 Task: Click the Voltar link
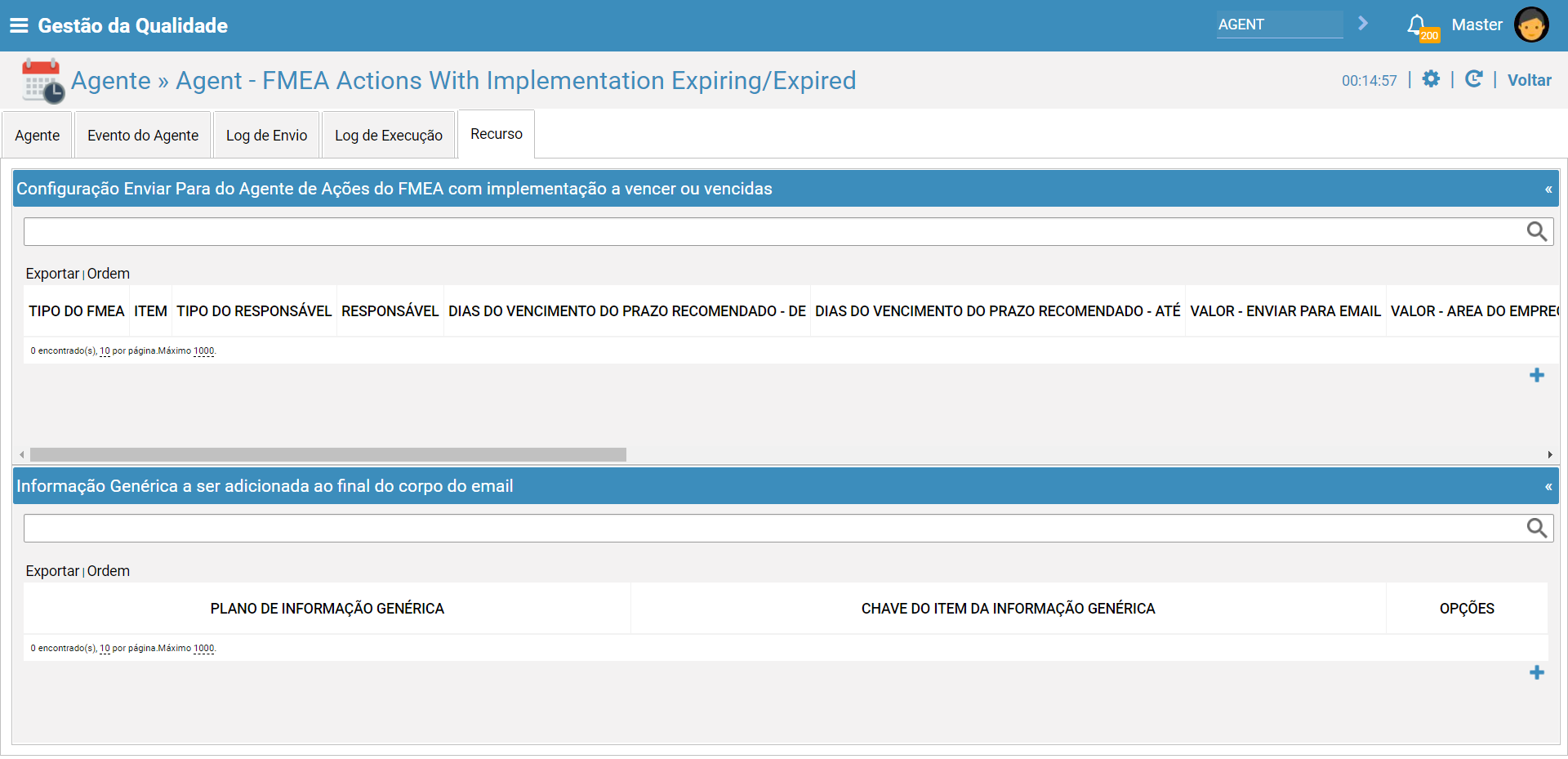point(1529,80)
